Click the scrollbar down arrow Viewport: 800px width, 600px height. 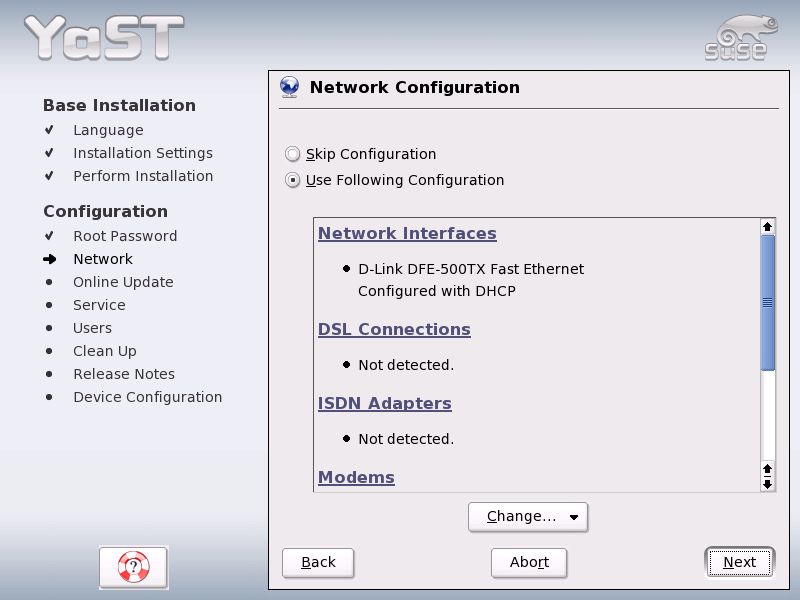(x=767, y=484)
